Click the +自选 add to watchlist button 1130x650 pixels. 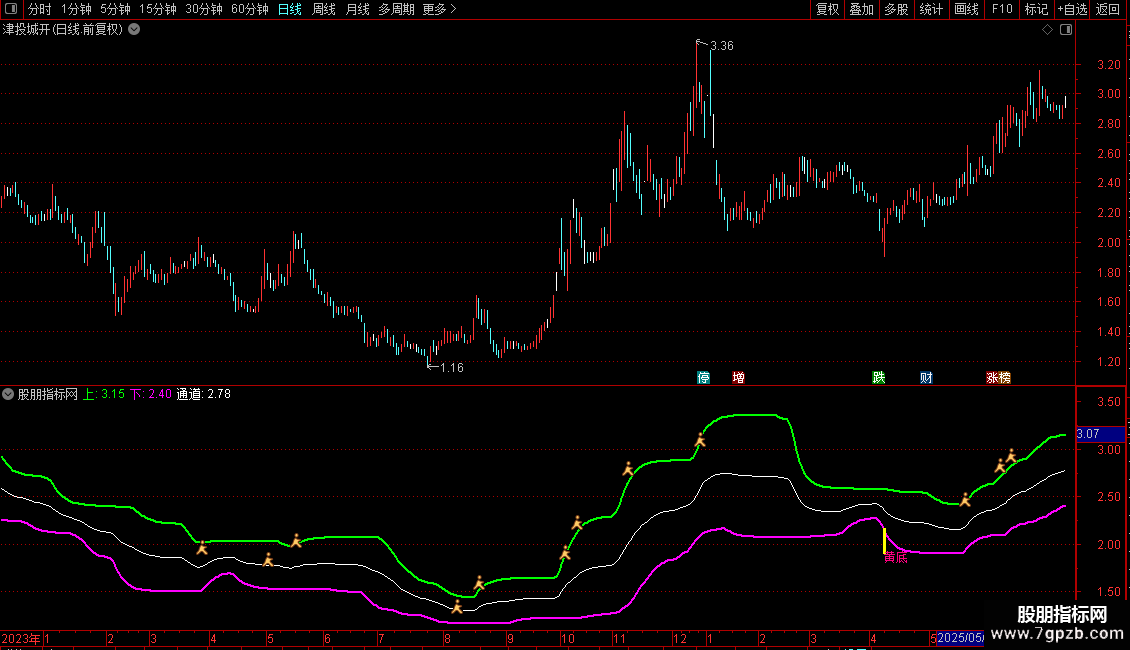(x=1071, y=10)
